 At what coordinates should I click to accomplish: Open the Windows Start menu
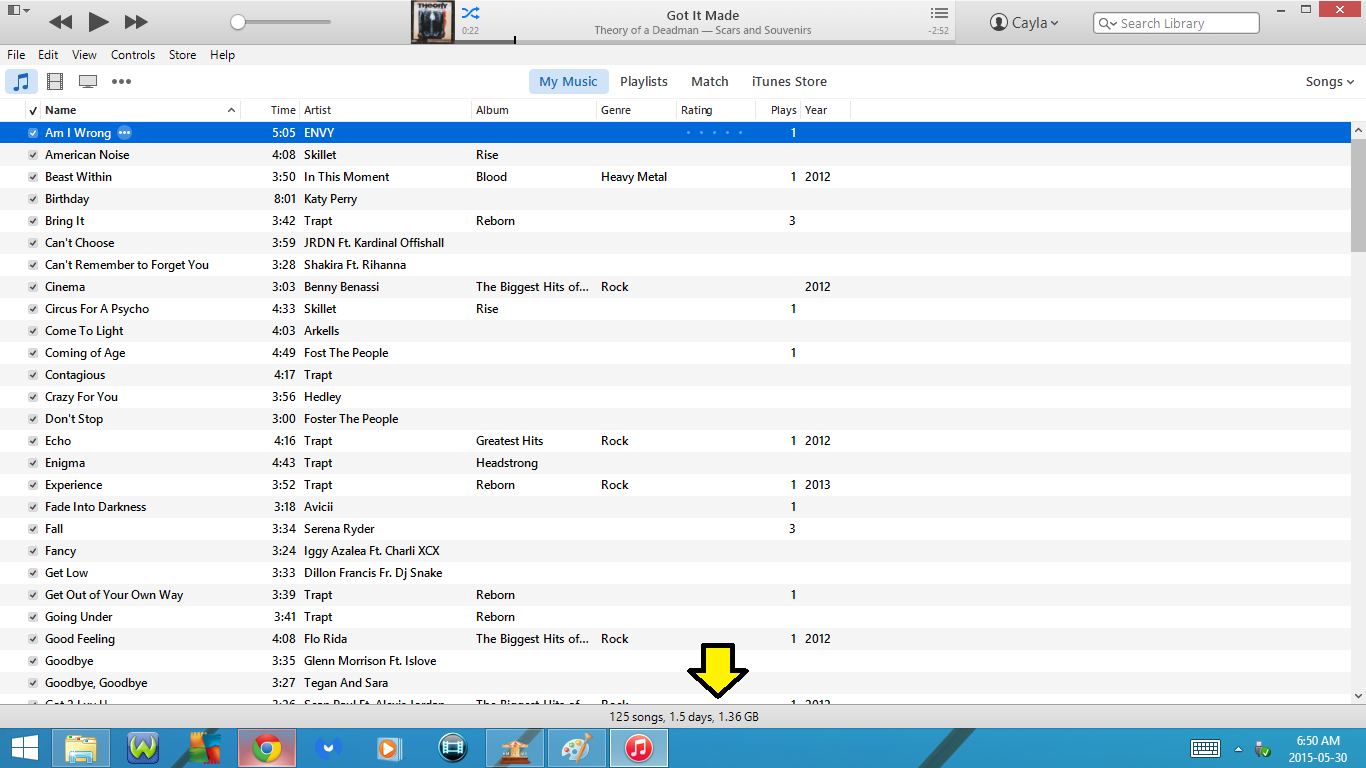pyautogui.click(x=24, y=748)
